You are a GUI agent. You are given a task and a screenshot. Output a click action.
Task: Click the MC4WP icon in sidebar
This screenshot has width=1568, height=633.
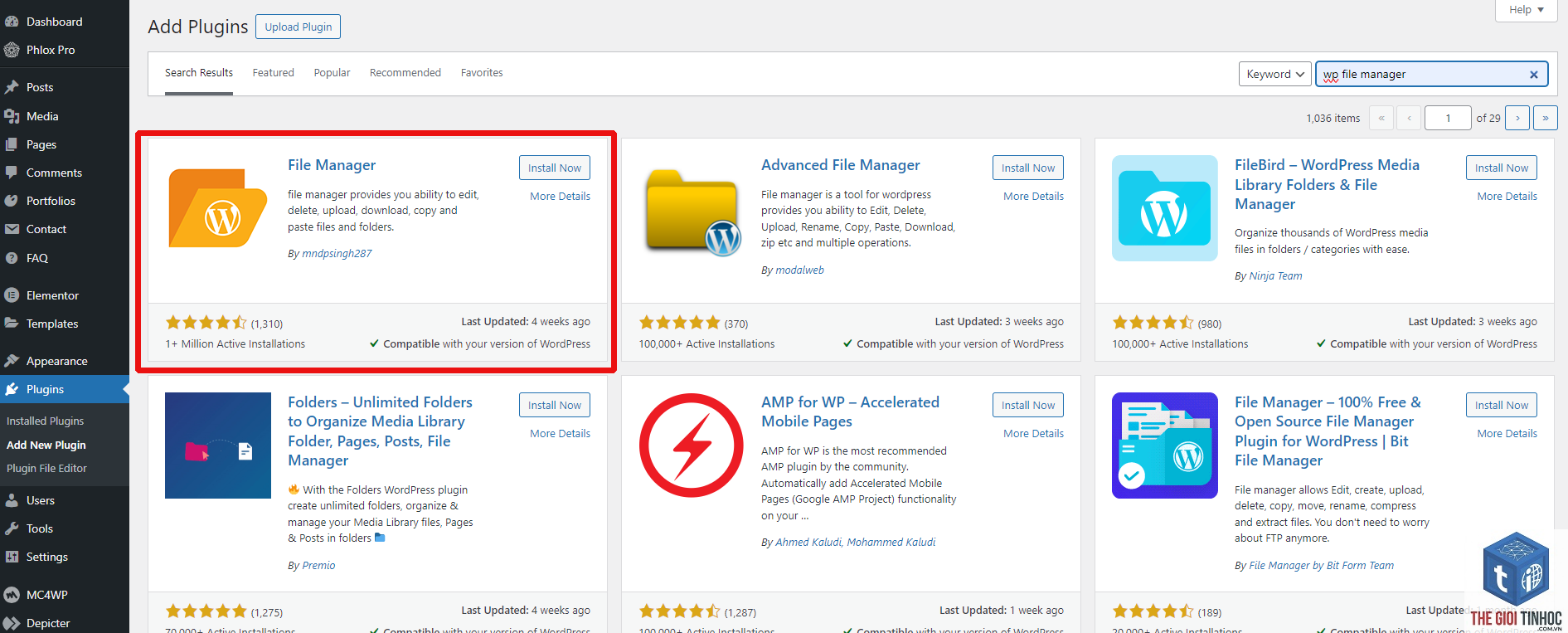(x=12, y=595)
